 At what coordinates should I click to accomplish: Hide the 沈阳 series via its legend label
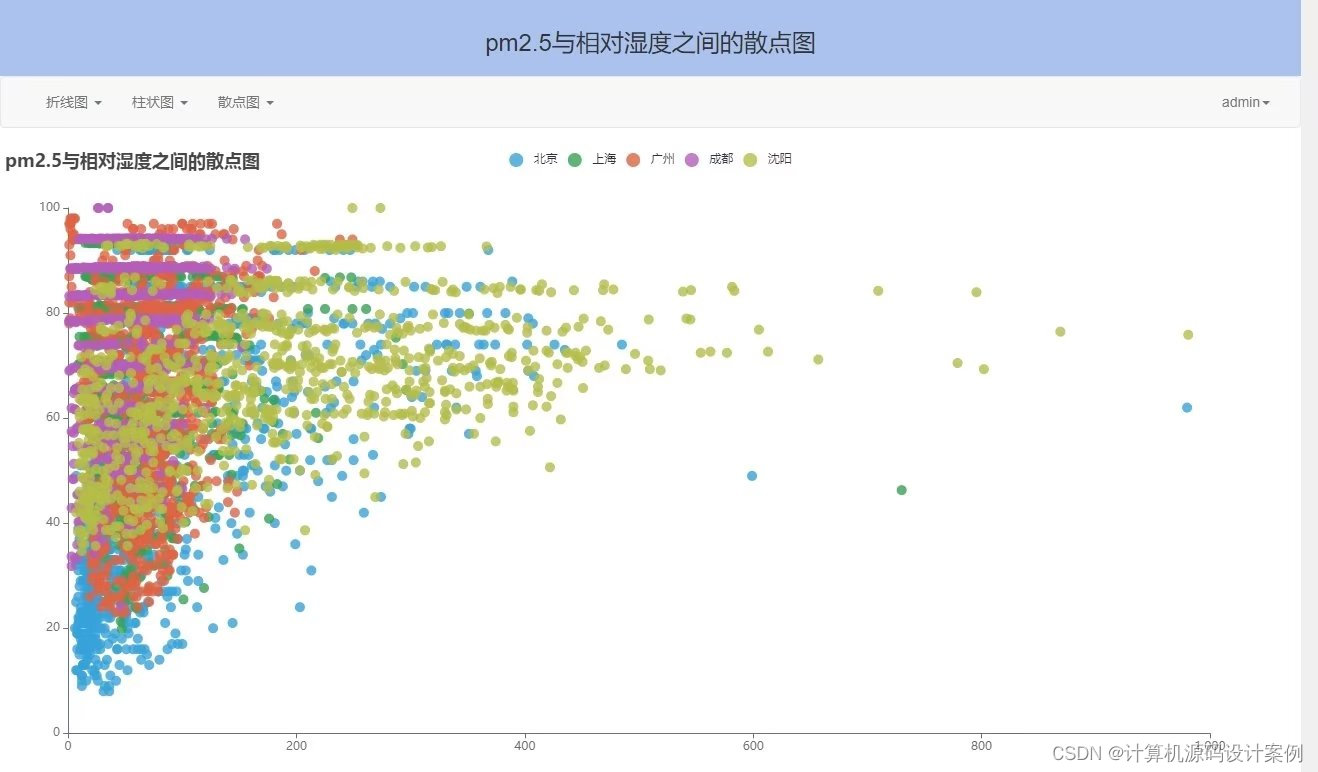click(x=778, y=159)
